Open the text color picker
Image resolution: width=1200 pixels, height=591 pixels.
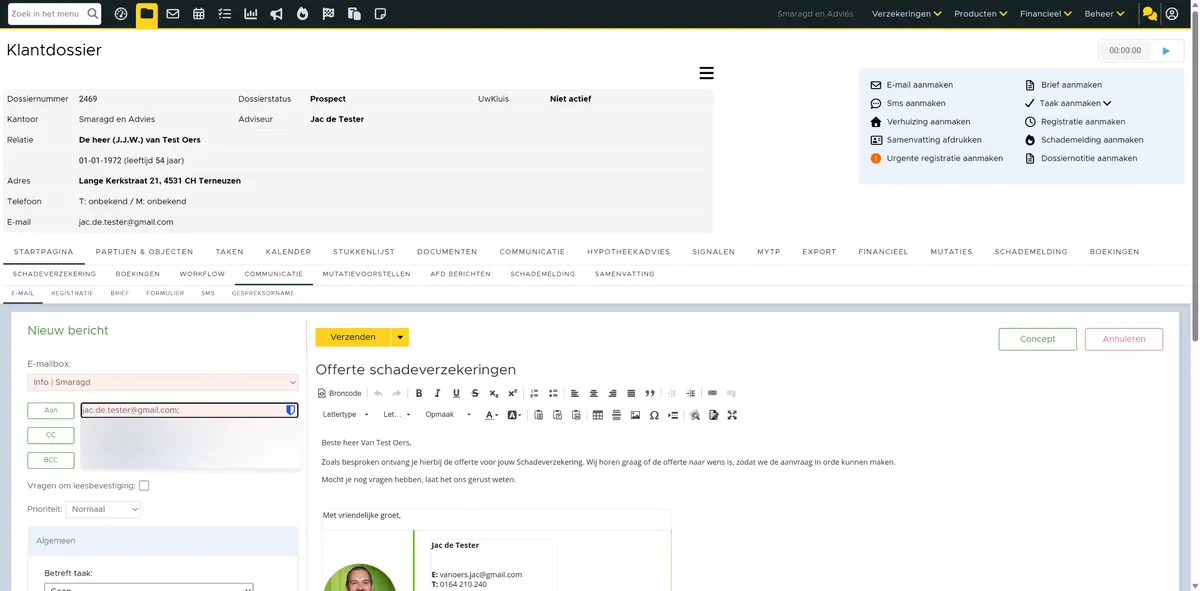click(x=491, y=415)
